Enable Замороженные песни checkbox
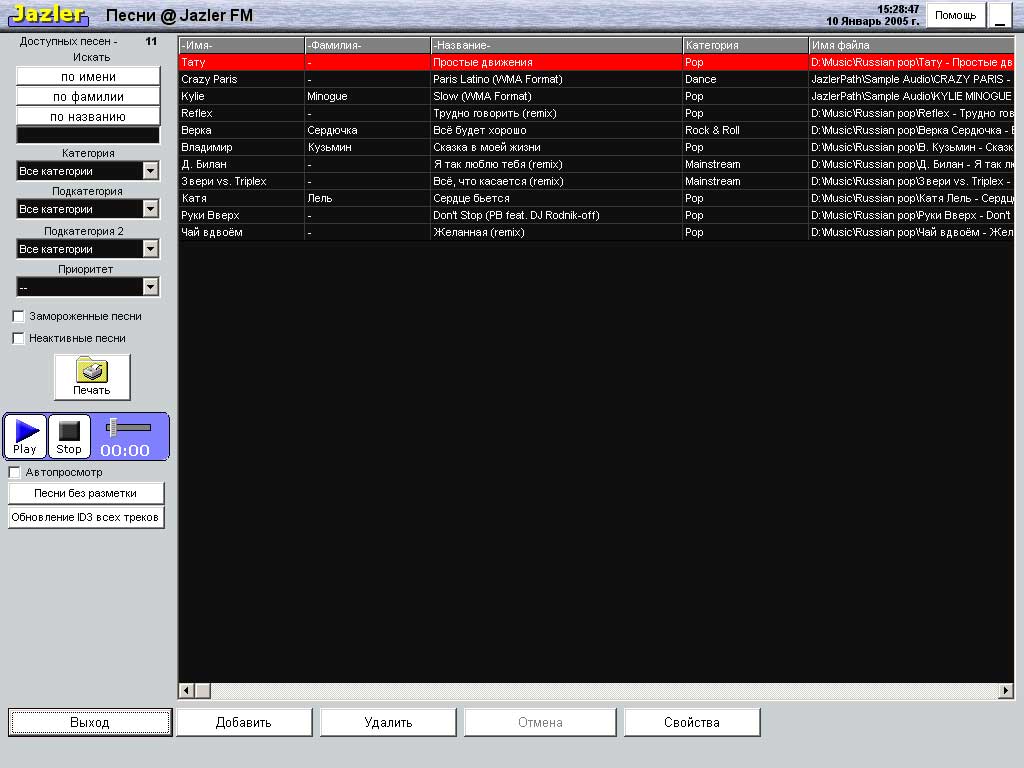Screen dimensions: 1024x768 click(18, 316)
